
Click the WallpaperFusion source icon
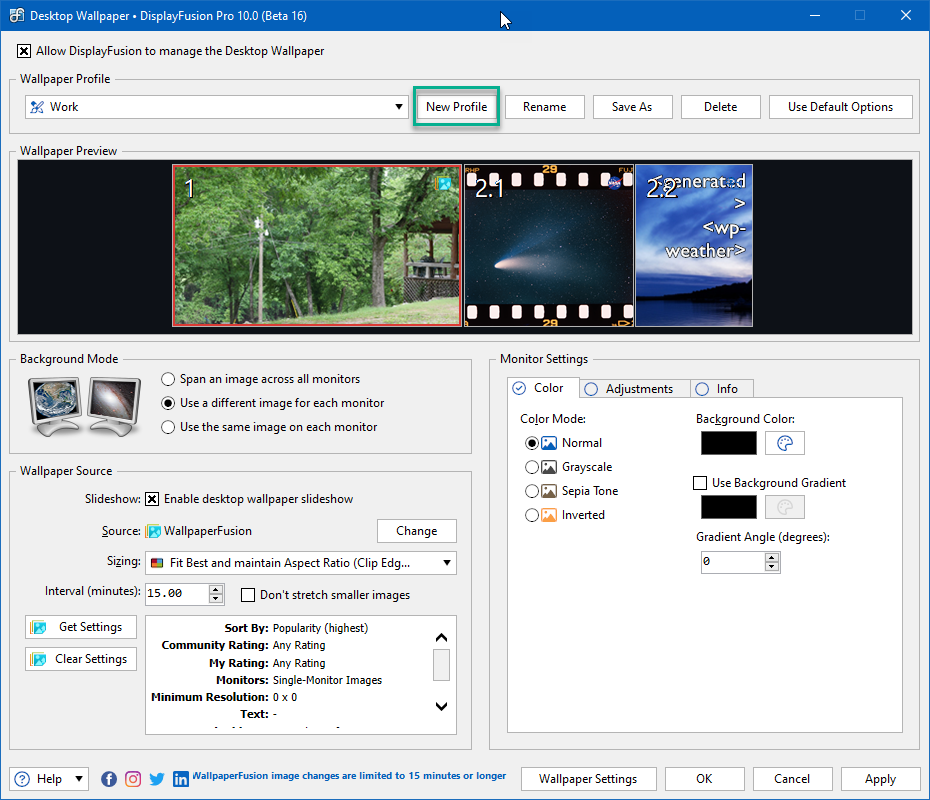154,531
